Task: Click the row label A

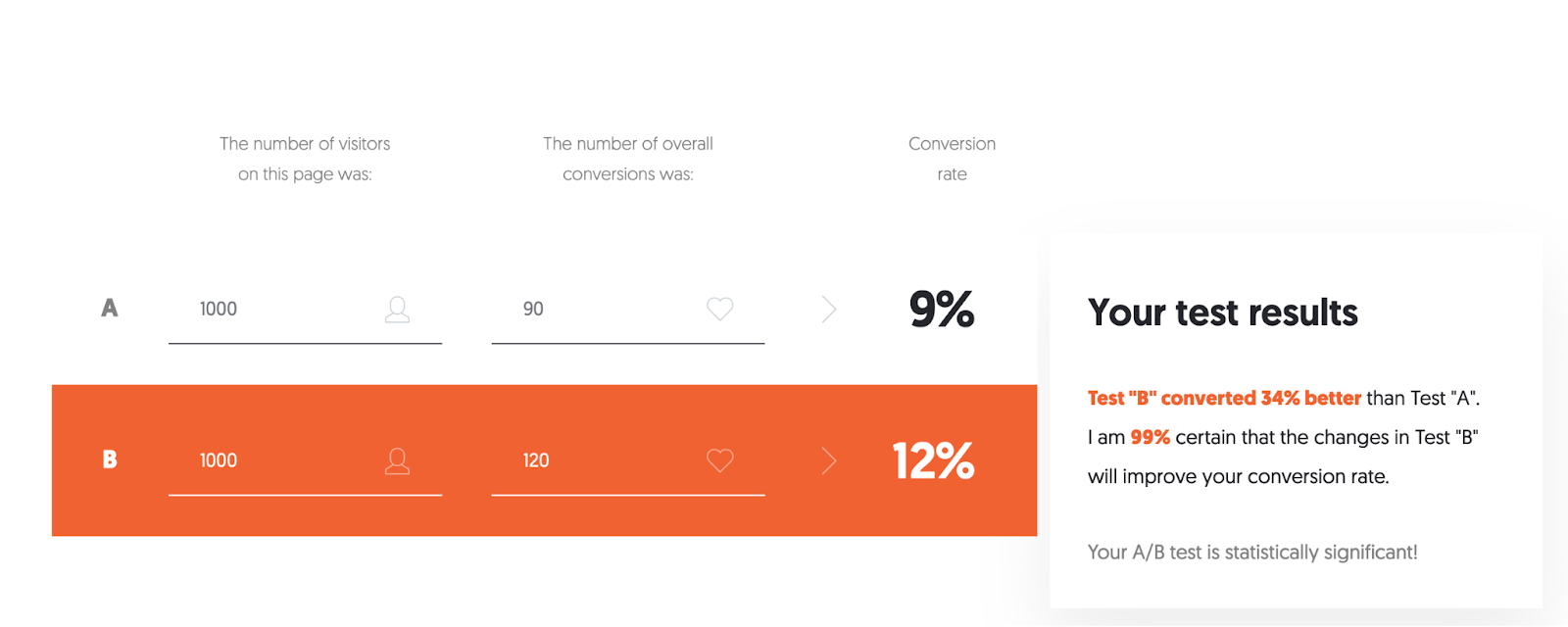Action: point(110,309)
